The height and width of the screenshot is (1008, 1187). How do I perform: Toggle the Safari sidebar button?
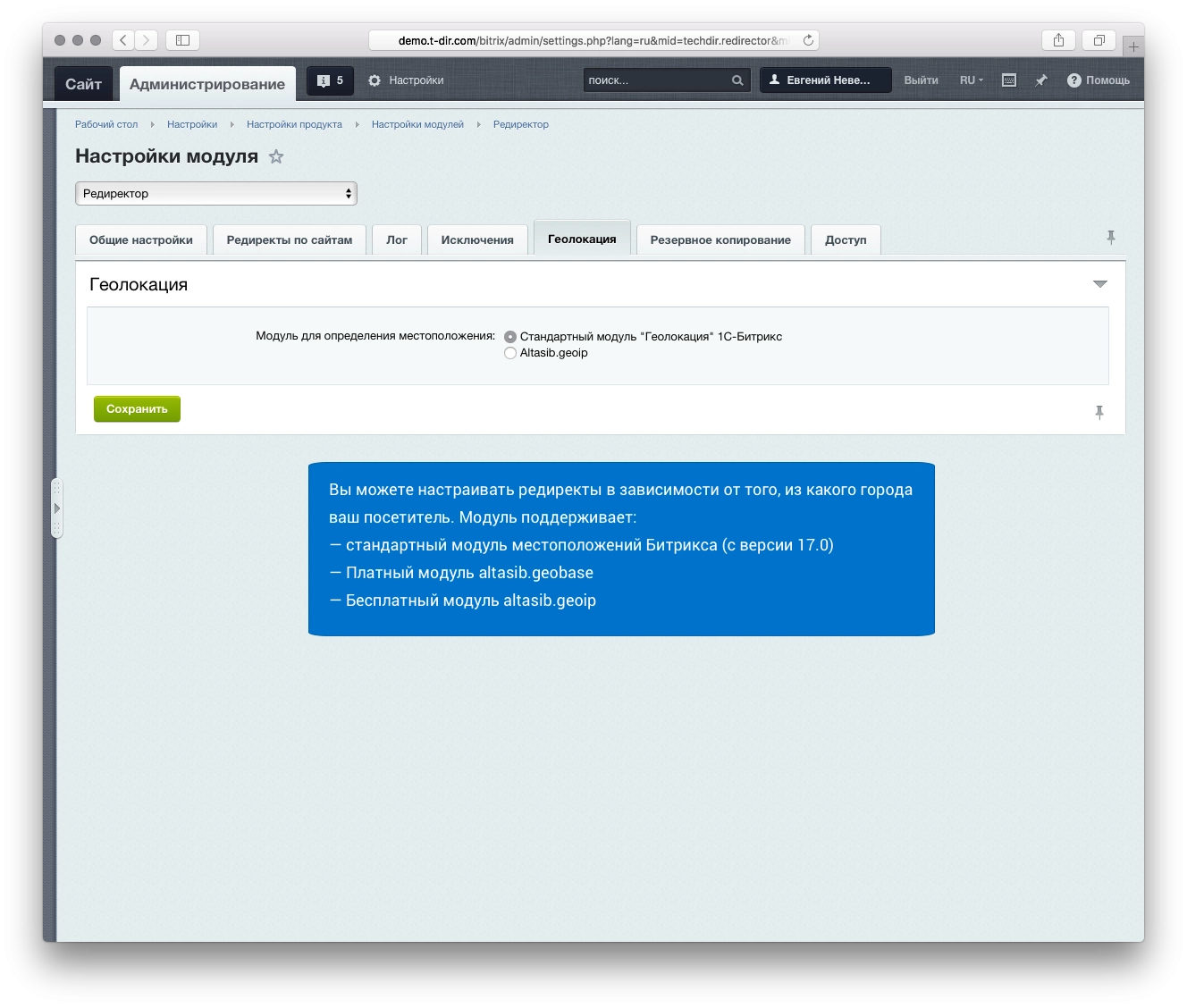[x=182, y=40]
